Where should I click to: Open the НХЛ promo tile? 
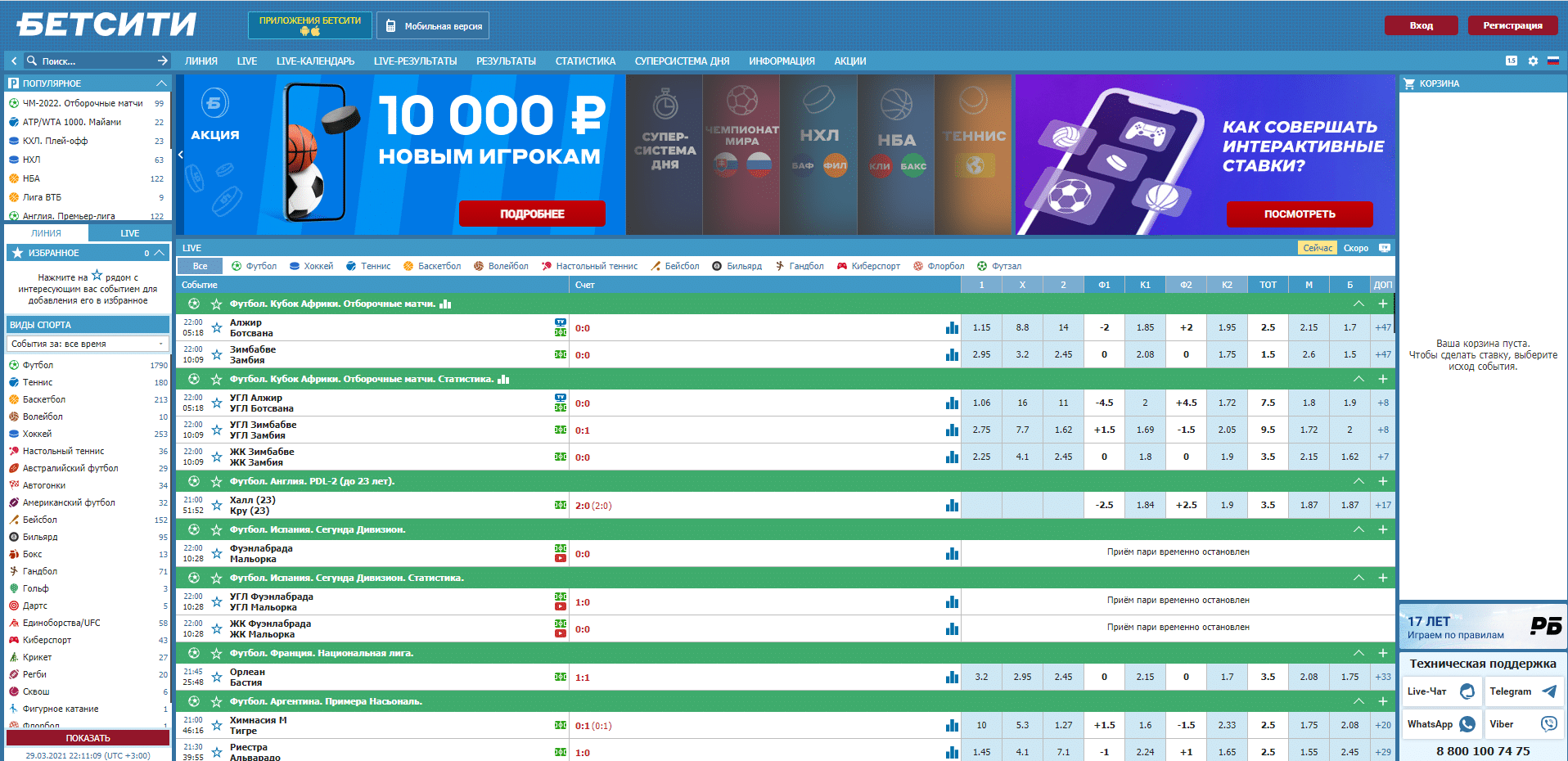click(818, 155)
